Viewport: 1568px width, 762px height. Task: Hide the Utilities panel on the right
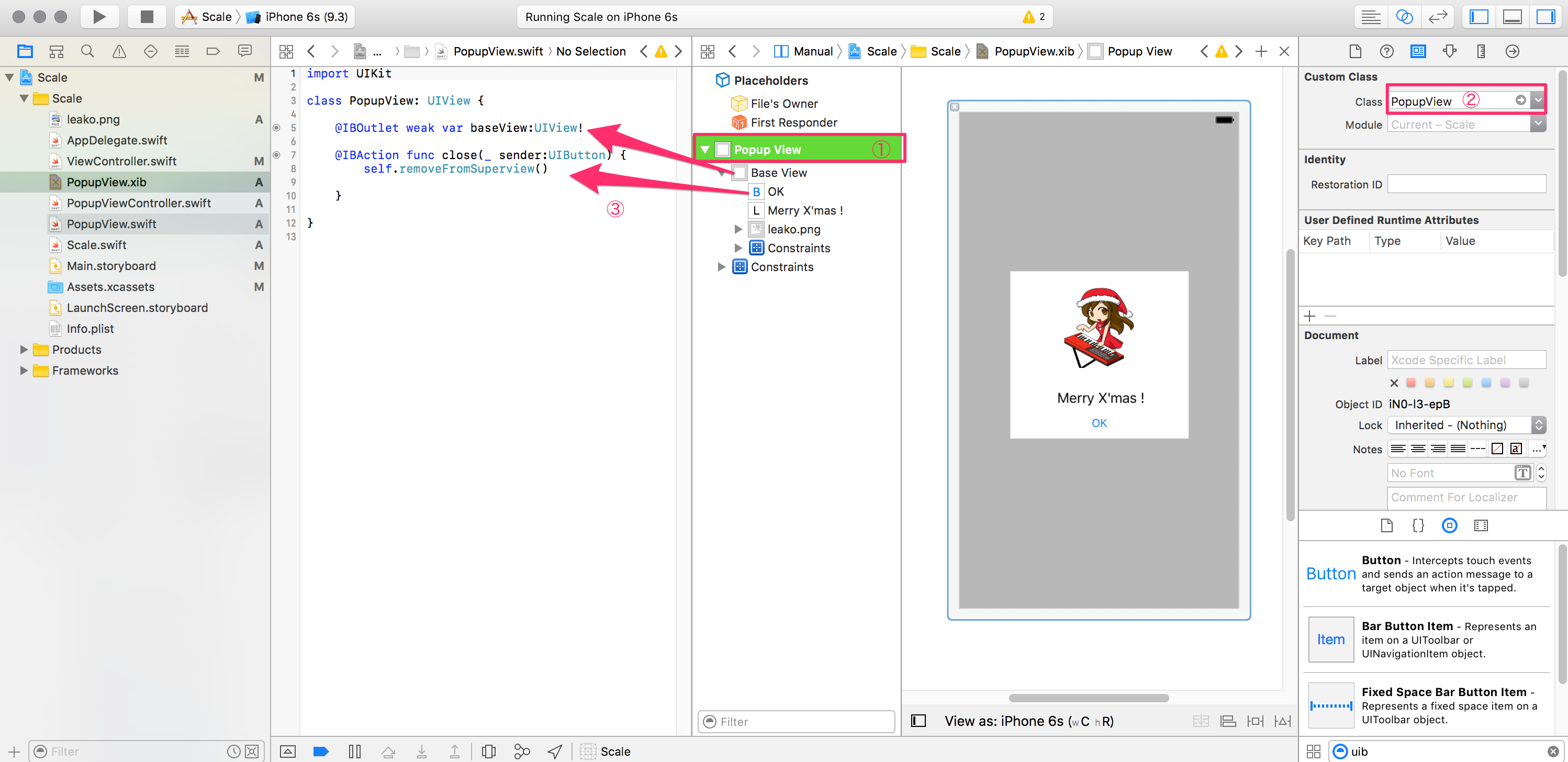click(1545, 16)
